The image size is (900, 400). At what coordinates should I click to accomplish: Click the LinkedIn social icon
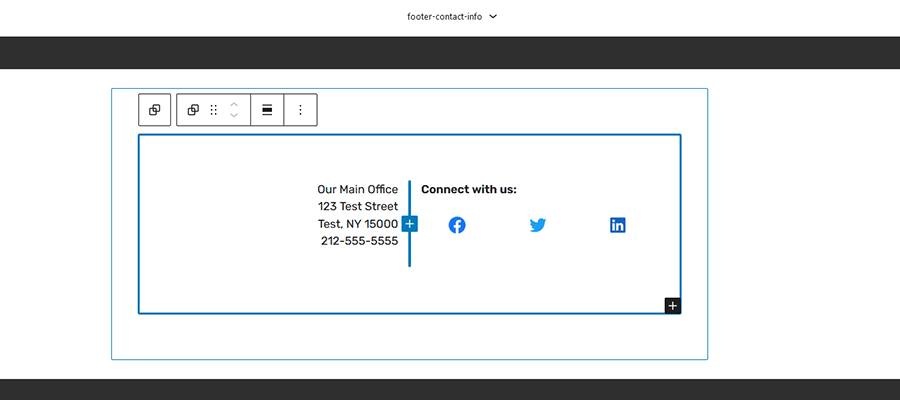618,225
